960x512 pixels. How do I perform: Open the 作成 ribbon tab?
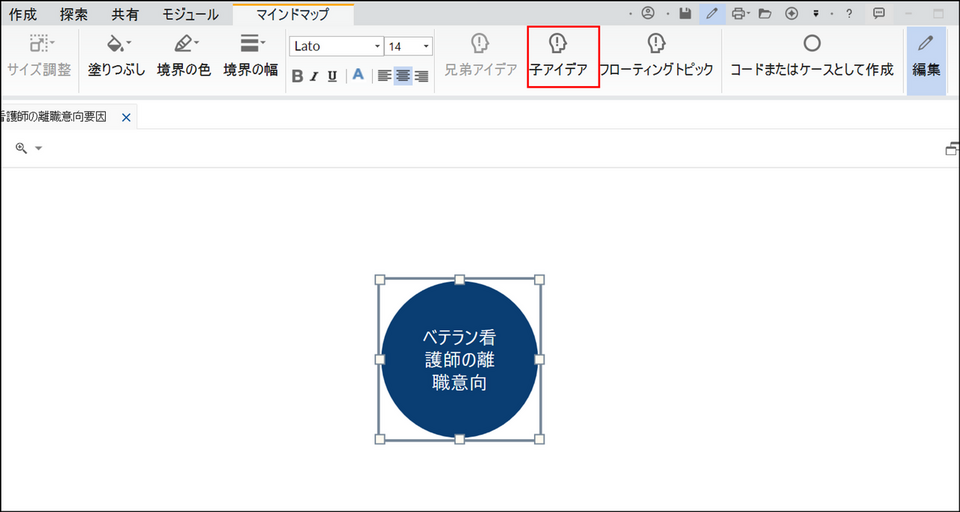(x=23, y=15)
